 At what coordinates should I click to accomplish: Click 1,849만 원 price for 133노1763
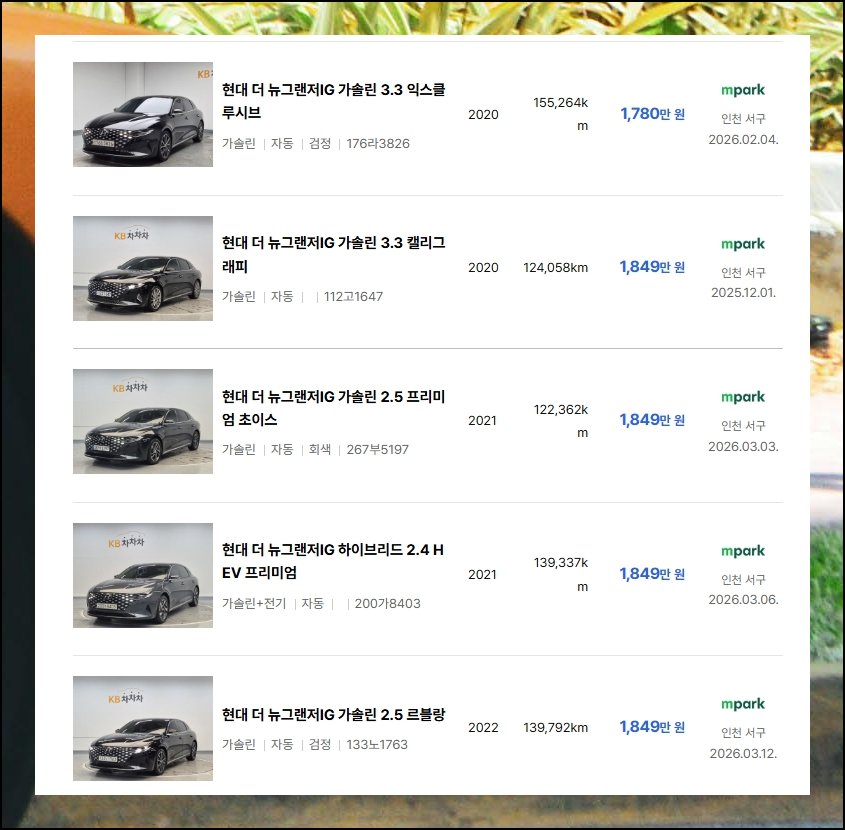[x=653, y=727]
